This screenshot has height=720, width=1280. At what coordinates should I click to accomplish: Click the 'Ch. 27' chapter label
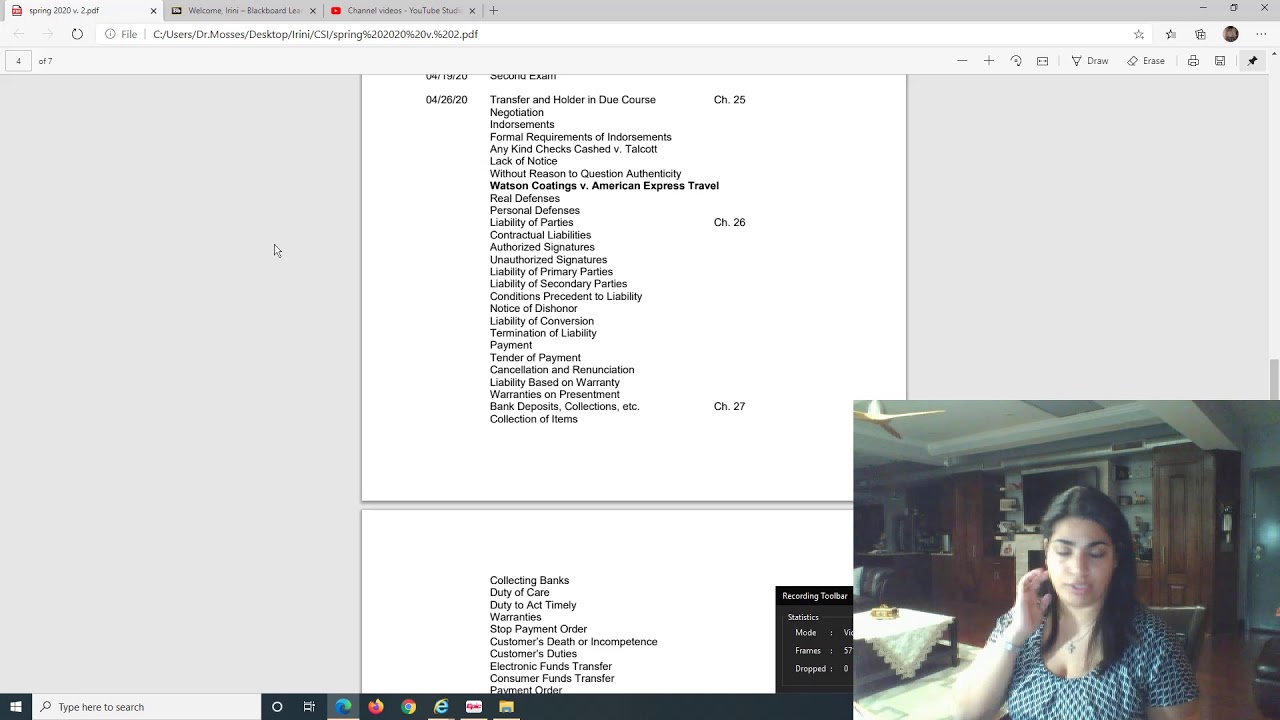click(x=729, y=407)
